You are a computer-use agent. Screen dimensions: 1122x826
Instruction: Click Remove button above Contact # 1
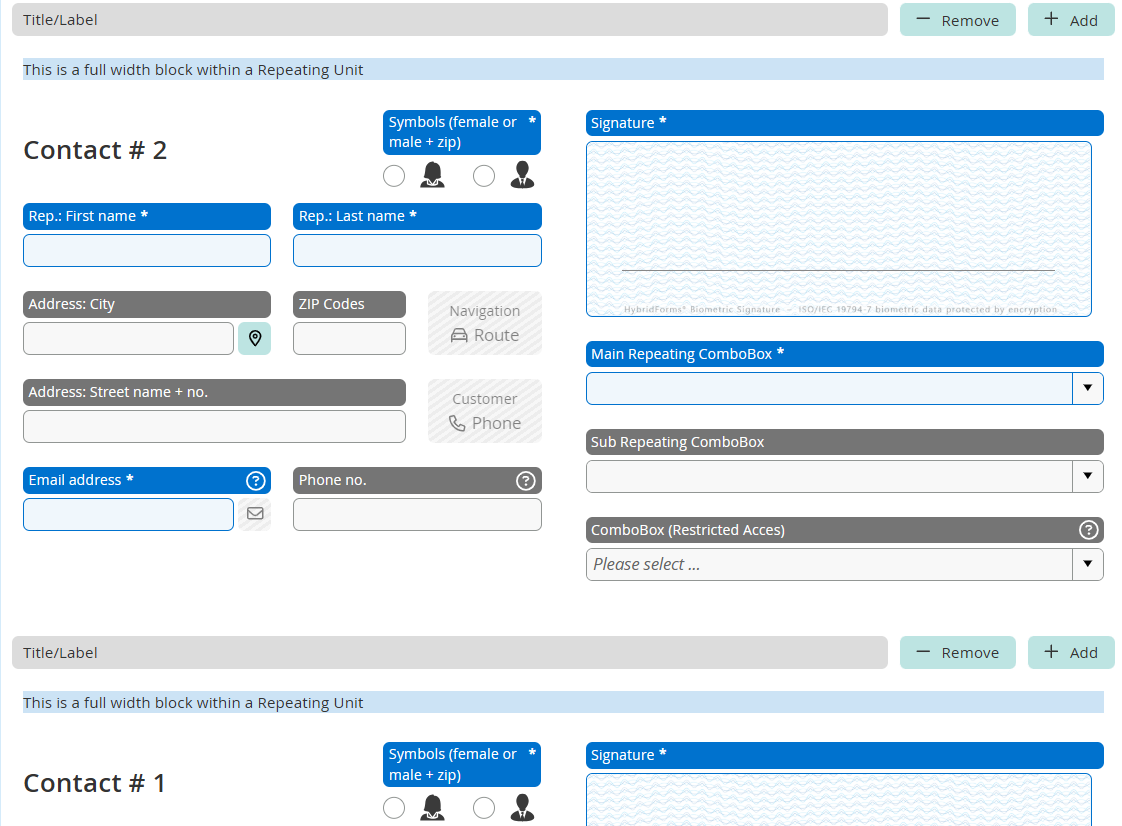tap(957, 653)
